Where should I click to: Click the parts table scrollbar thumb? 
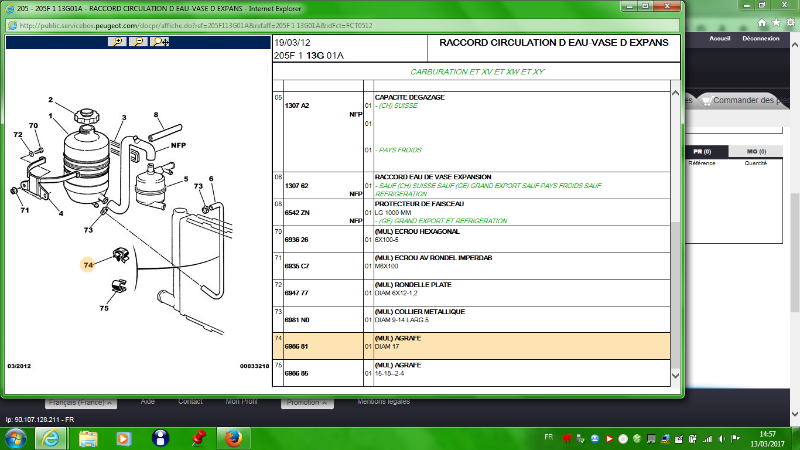click(x=676, y=294)
